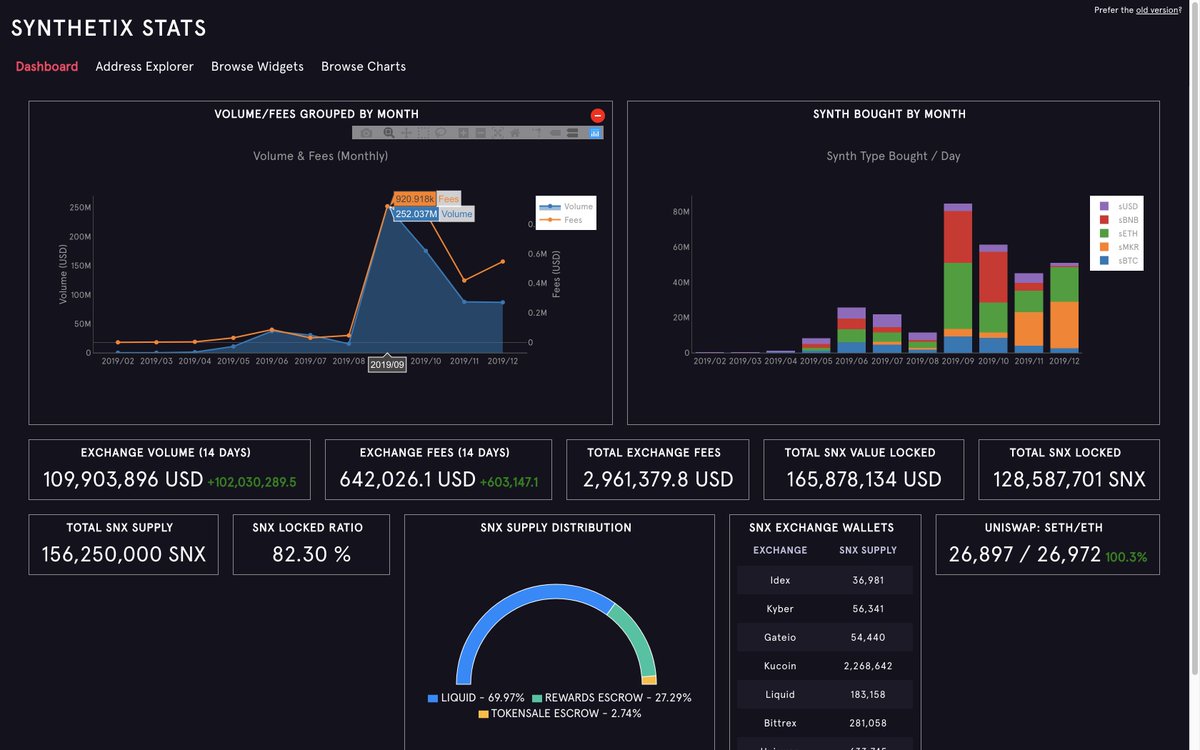Click the SNX SUPPLY column header
The width and height of the screenshot is (1200, 750).
(868, 550)
